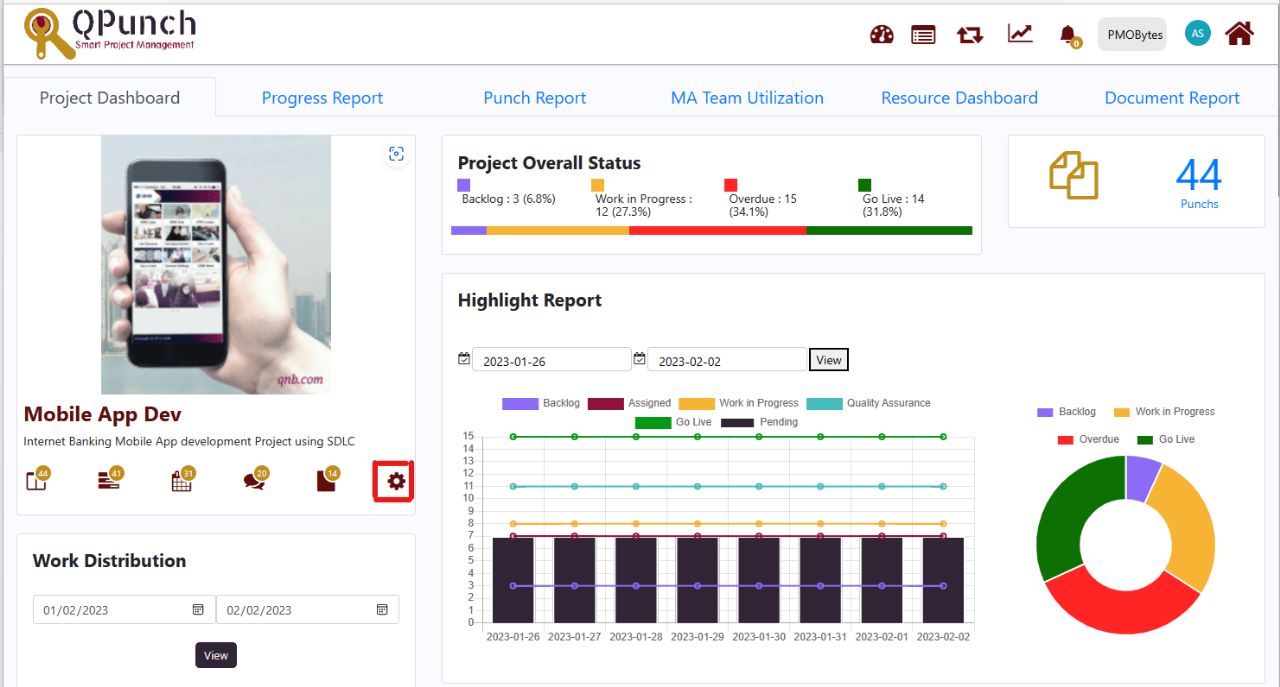This screenshot has height=687, width=1280.
Task: Open the speedometer dashboard icon in header
Action: [x=881, y=35]
